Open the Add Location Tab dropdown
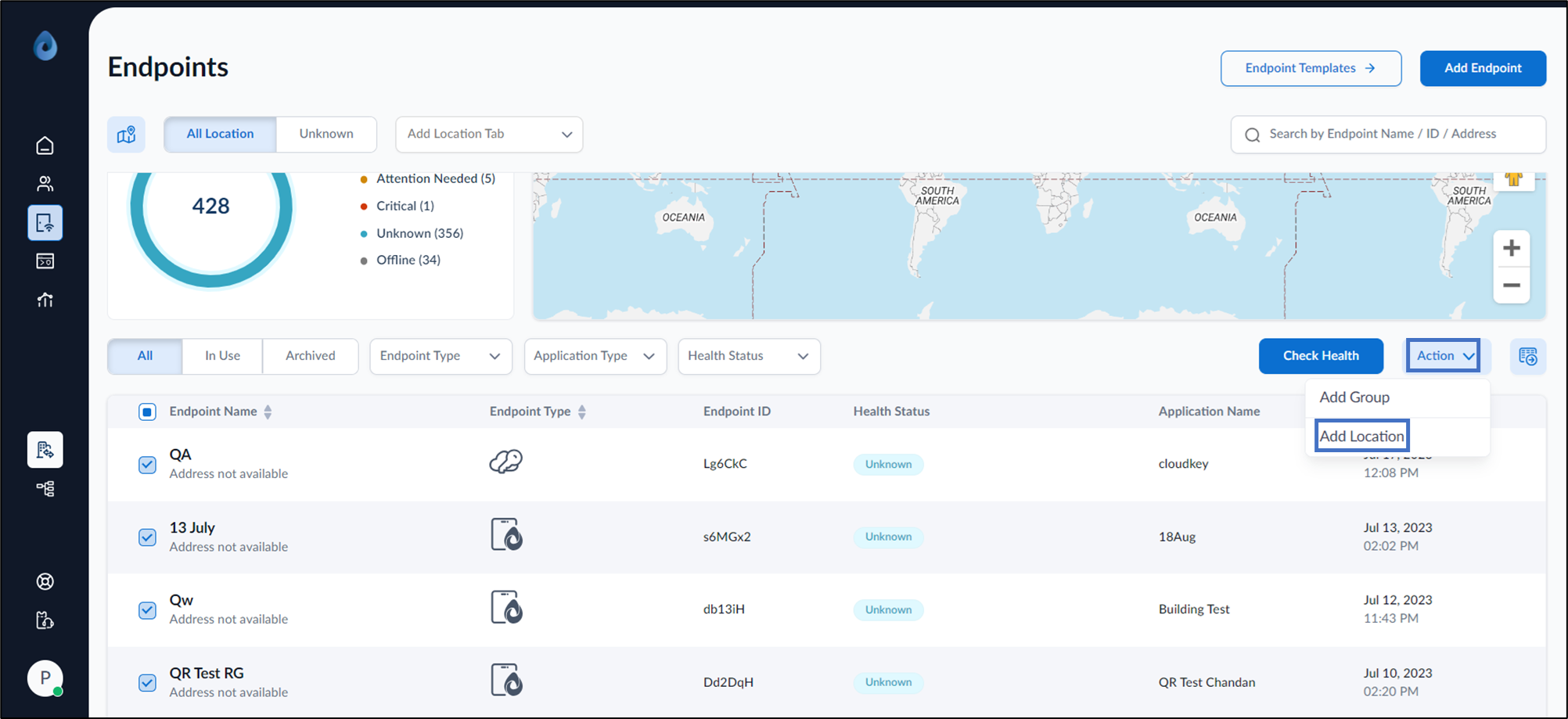 click(x=489, y=135)
